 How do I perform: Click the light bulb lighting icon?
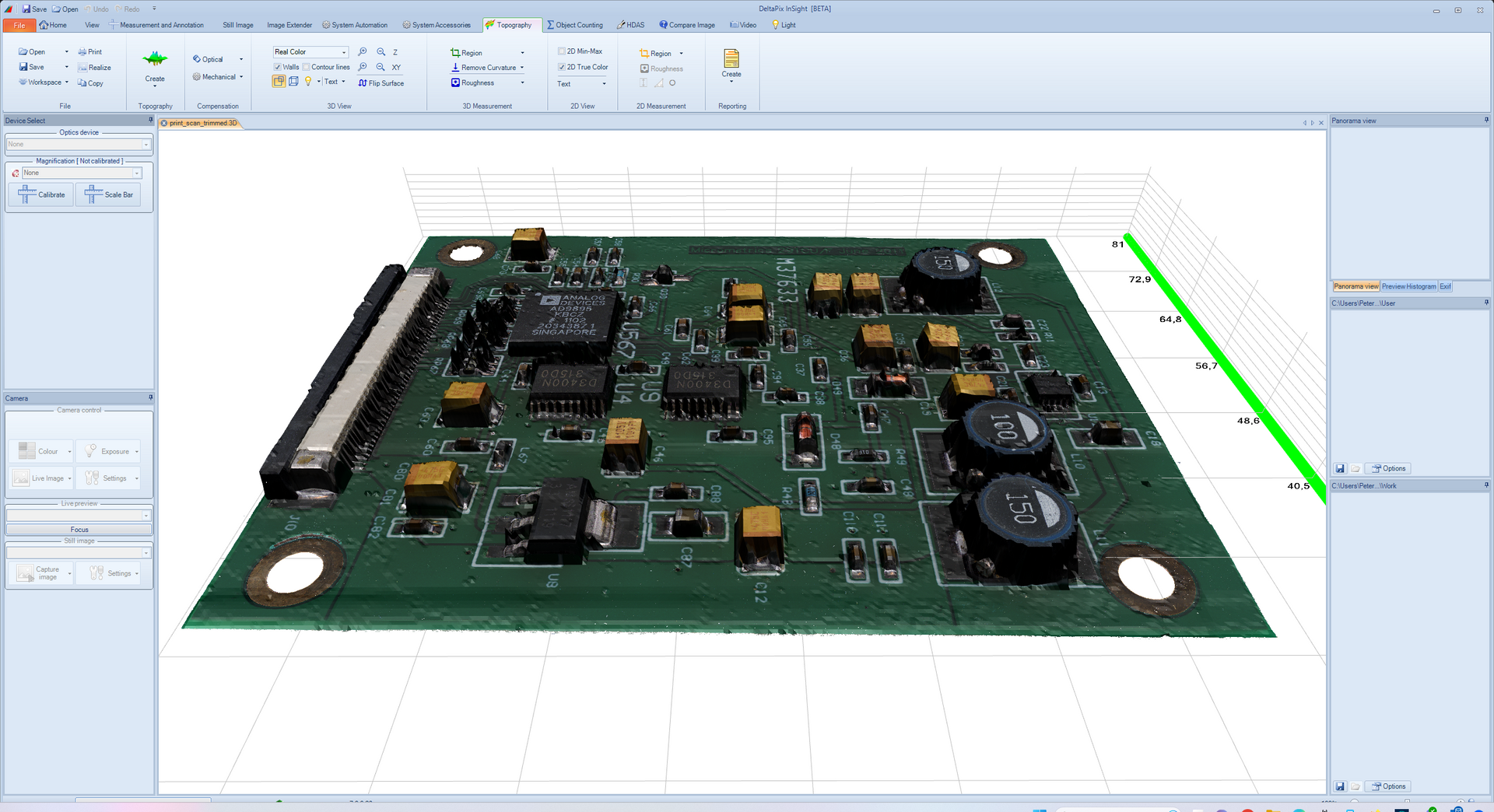pyautogui.click(x=308, y=82)
